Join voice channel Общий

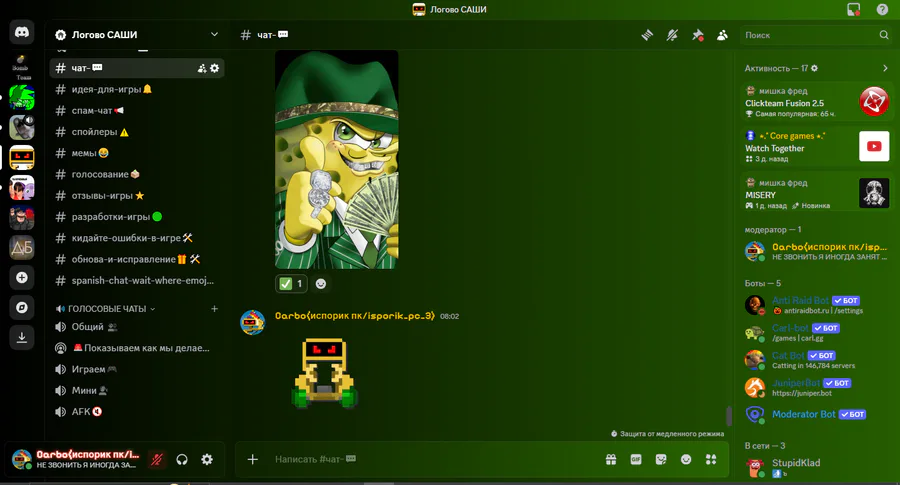point(137,327)
